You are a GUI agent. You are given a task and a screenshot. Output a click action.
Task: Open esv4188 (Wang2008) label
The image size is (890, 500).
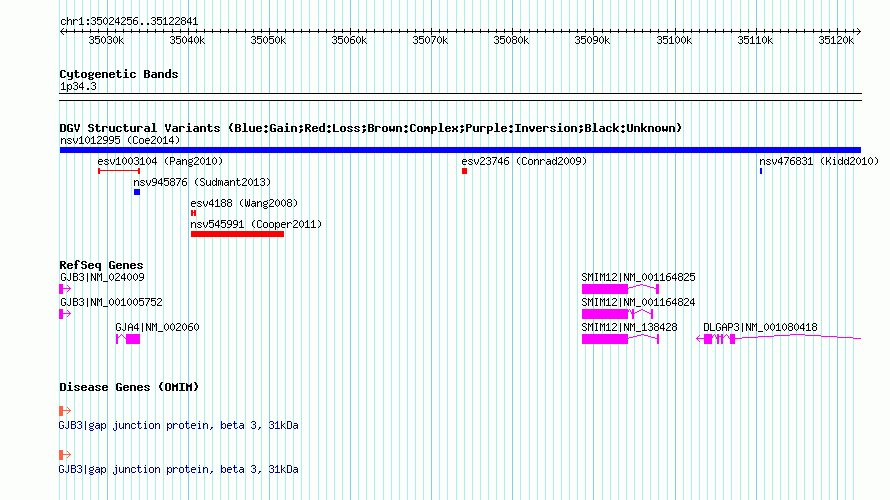tap(244, 203)
